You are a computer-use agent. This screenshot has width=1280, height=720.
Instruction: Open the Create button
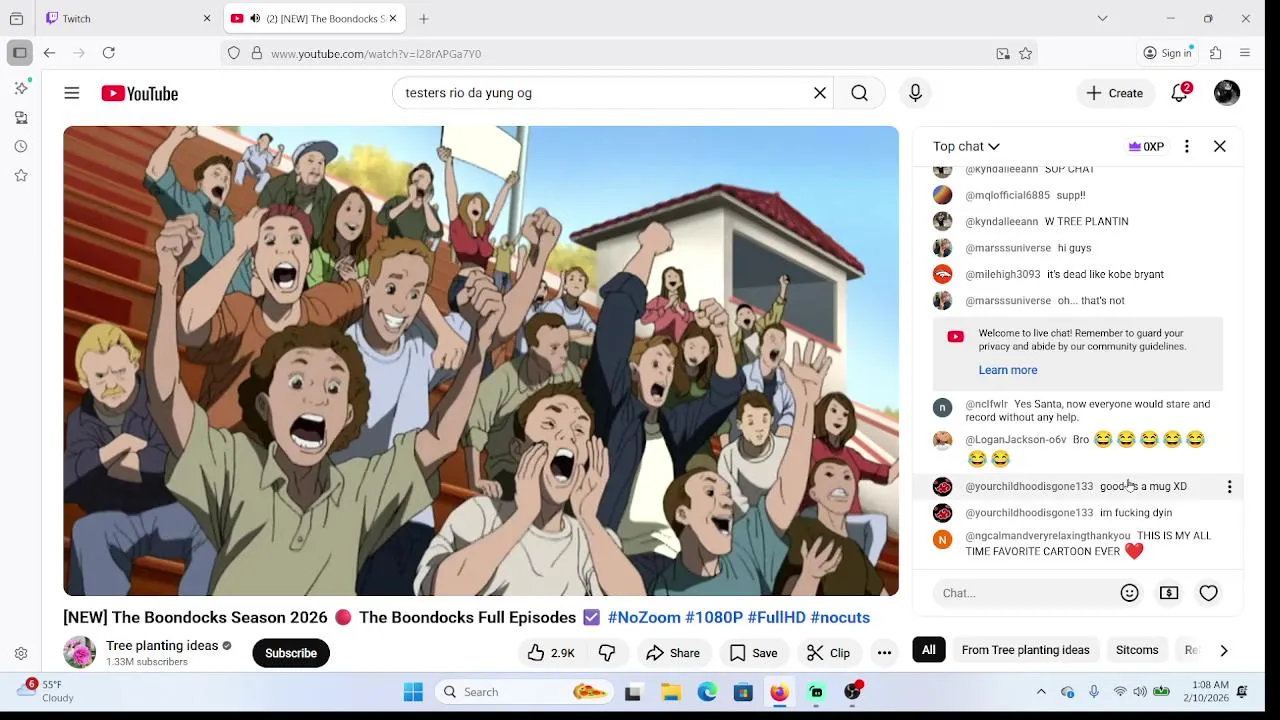(x=1115, y=93)
